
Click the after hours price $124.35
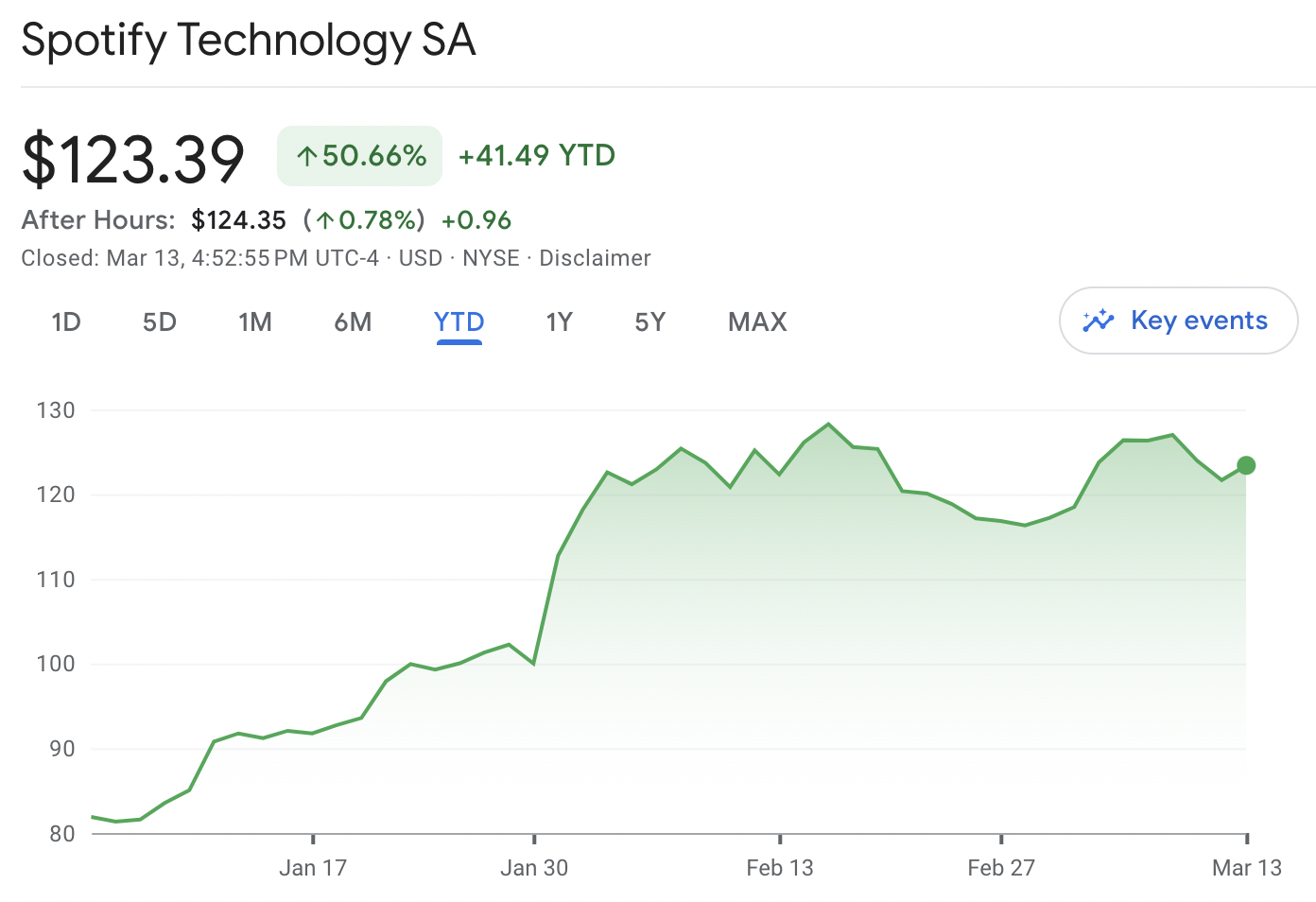[x=238, y=220]
